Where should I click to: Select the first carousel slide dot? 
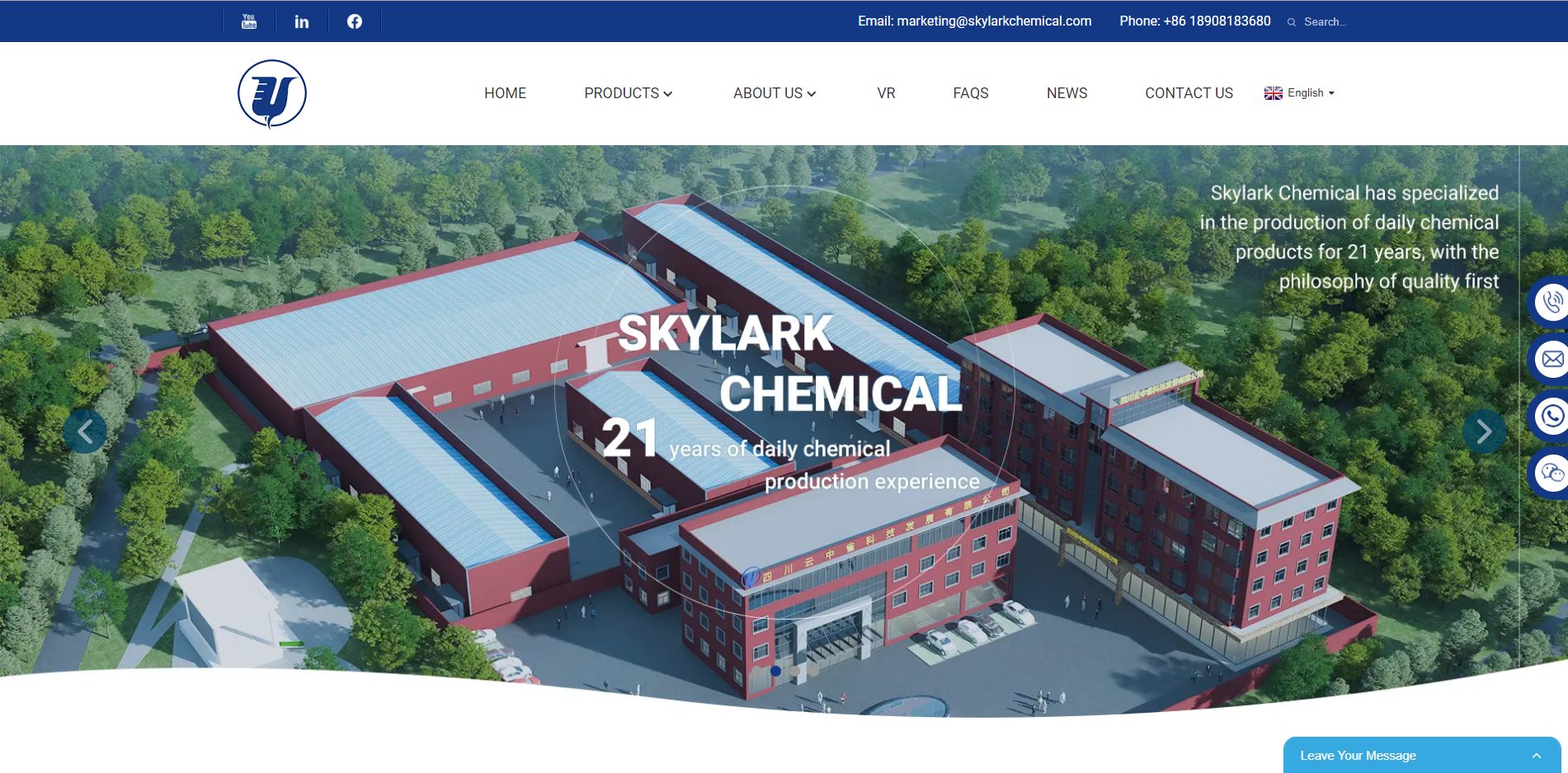[756, 671]
